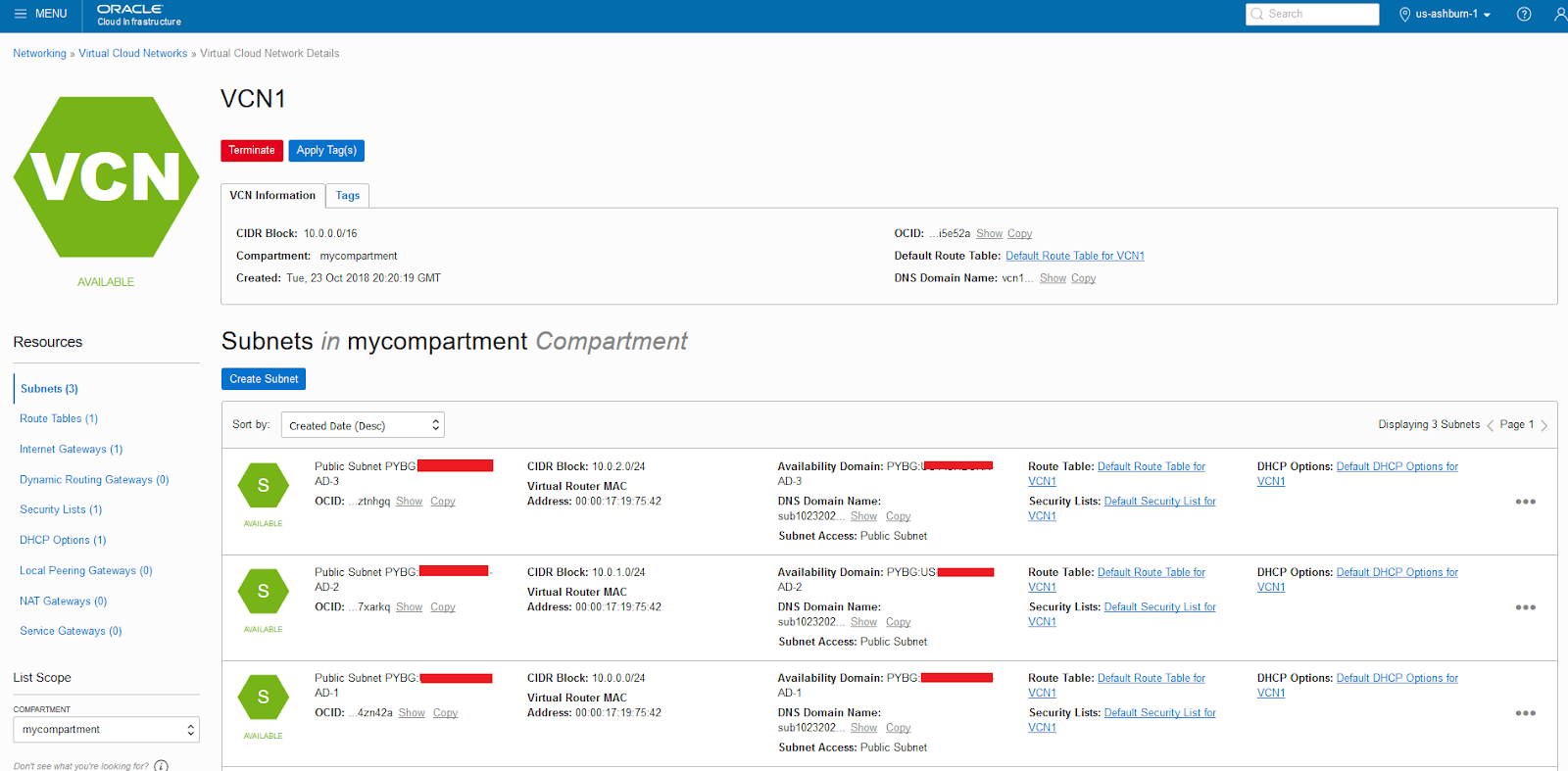Copy the VCN DNS Domain Name
The width and height of the screenshot is (1568, 771).
(x=1083, y=278)
